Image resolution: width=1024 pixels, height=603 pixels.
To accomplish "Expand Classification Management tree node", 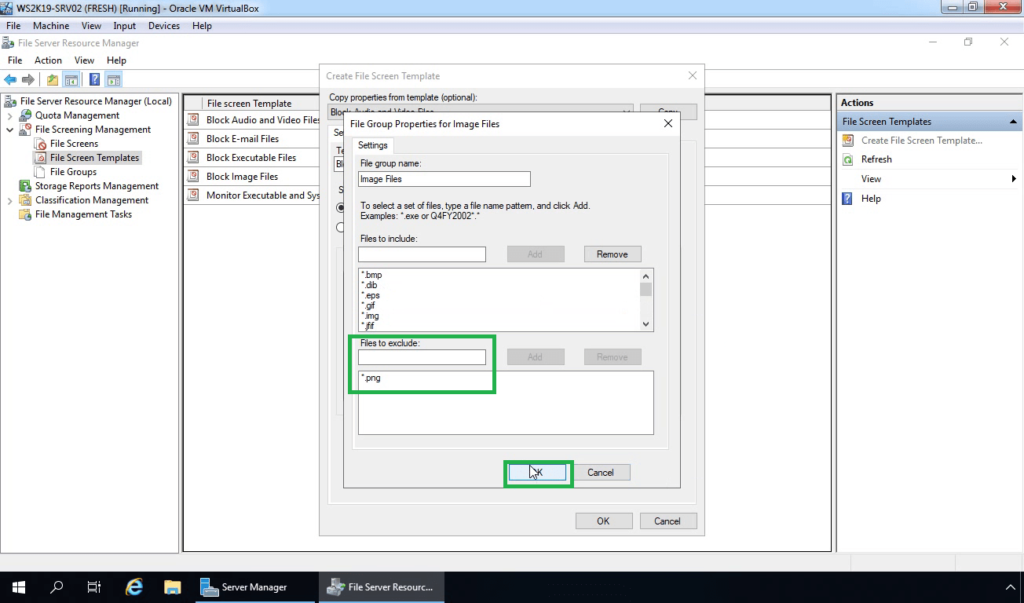I will tap(10, 201).
